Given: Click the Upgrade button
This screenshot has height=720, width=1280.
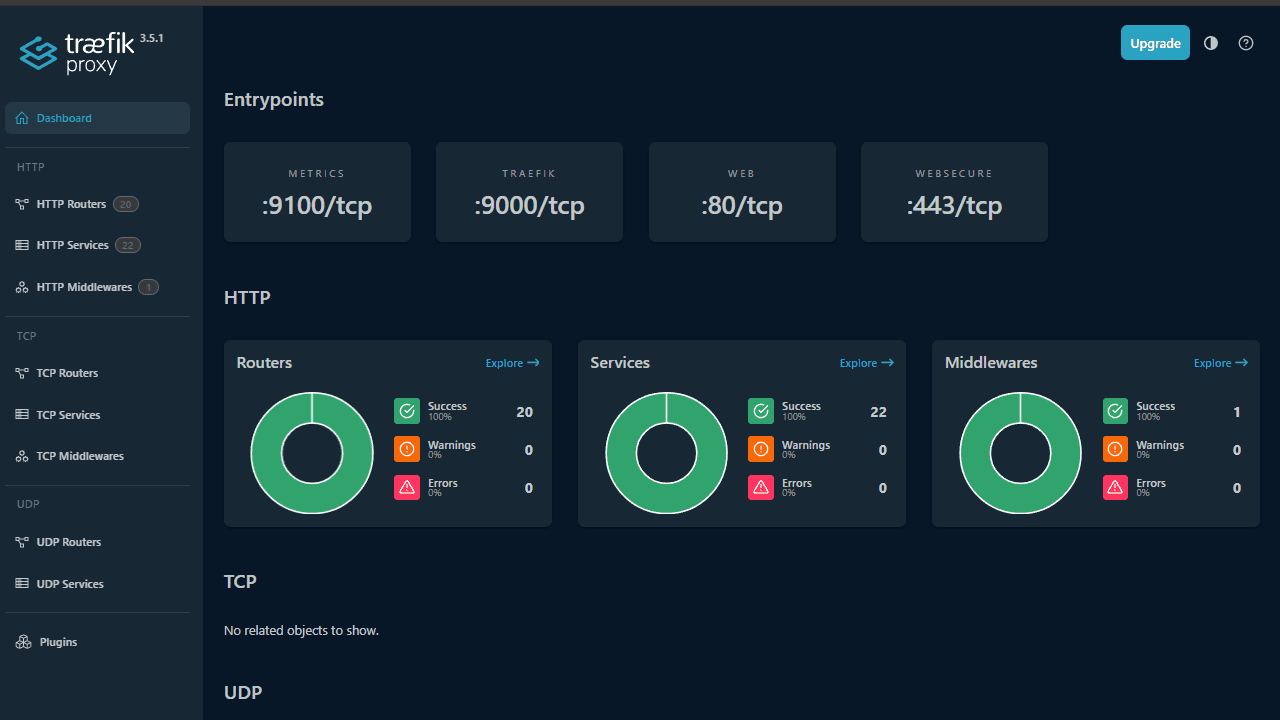Looking at the screenshot, I should point(1155,43).
